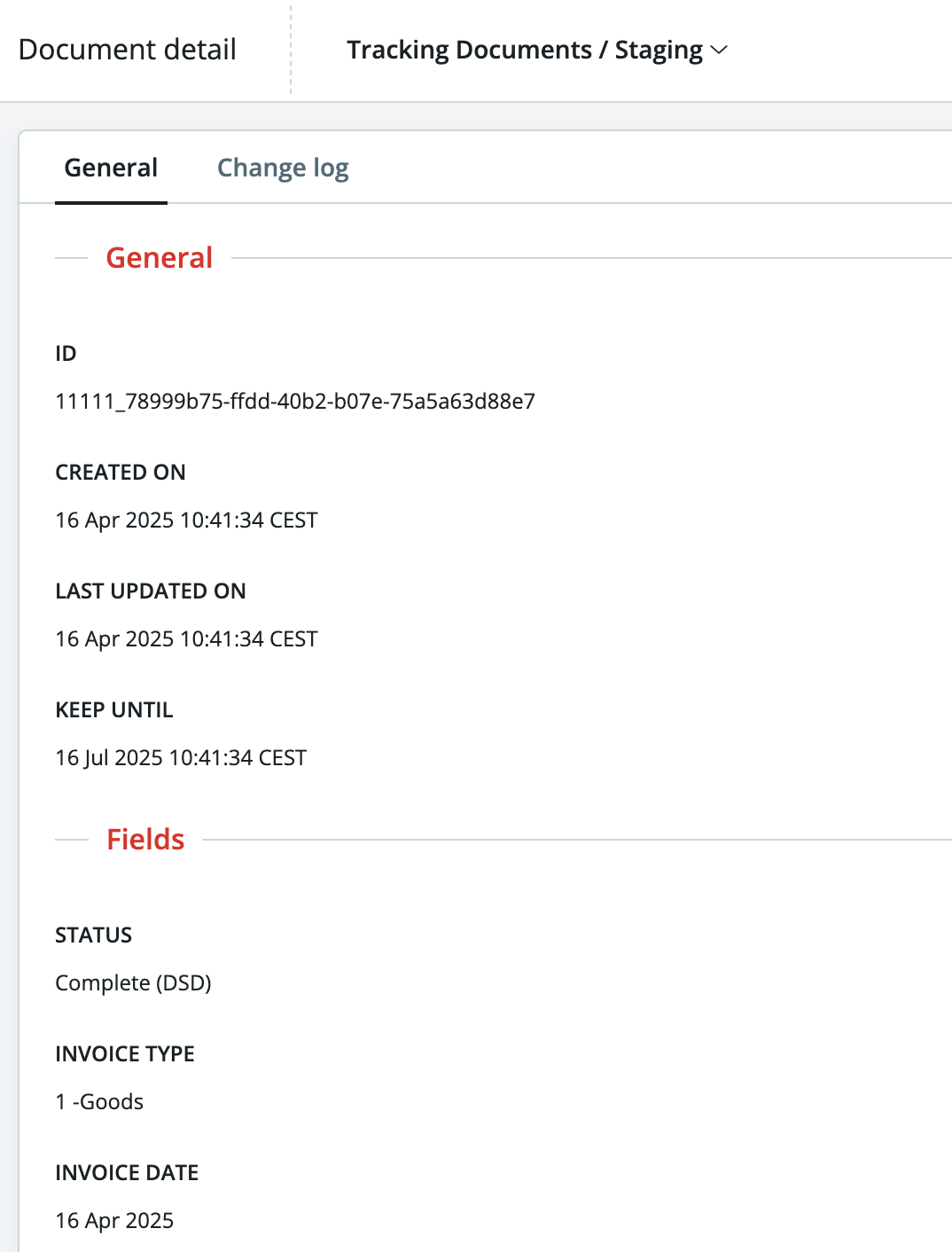This screenshot has width=952, height=1252.
Task: Select the General tab
Action: [x=111, y=168]
